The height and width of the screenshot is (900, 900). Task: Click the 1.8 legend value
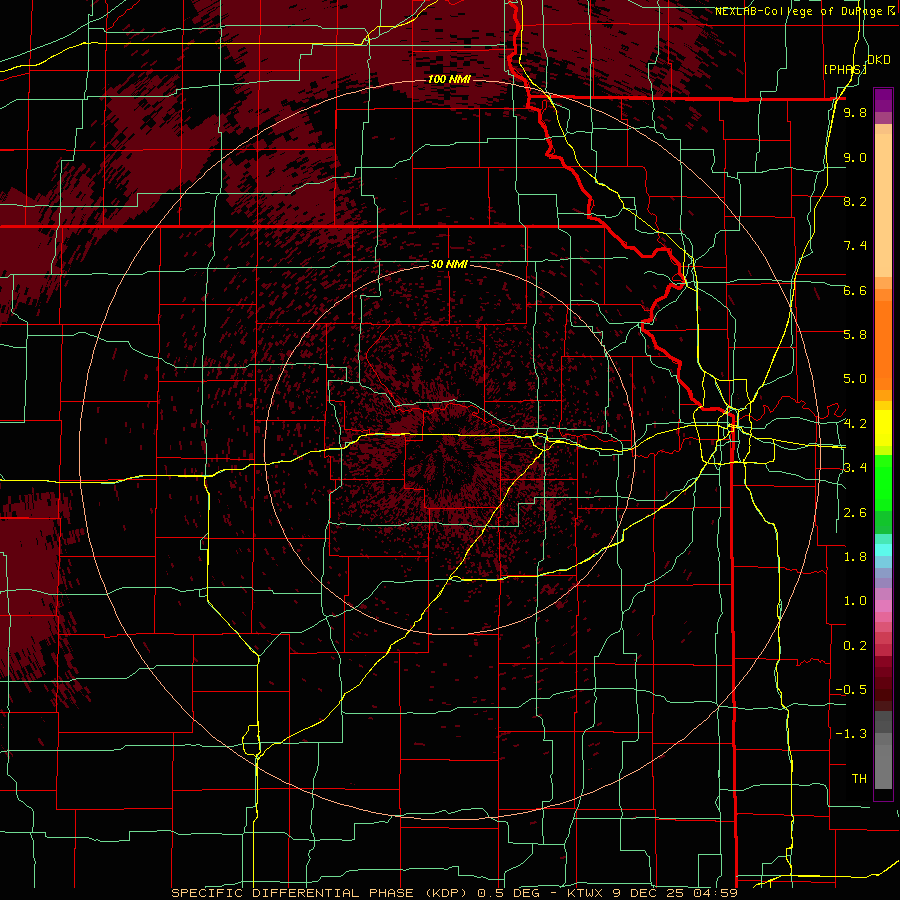[855, 557]
